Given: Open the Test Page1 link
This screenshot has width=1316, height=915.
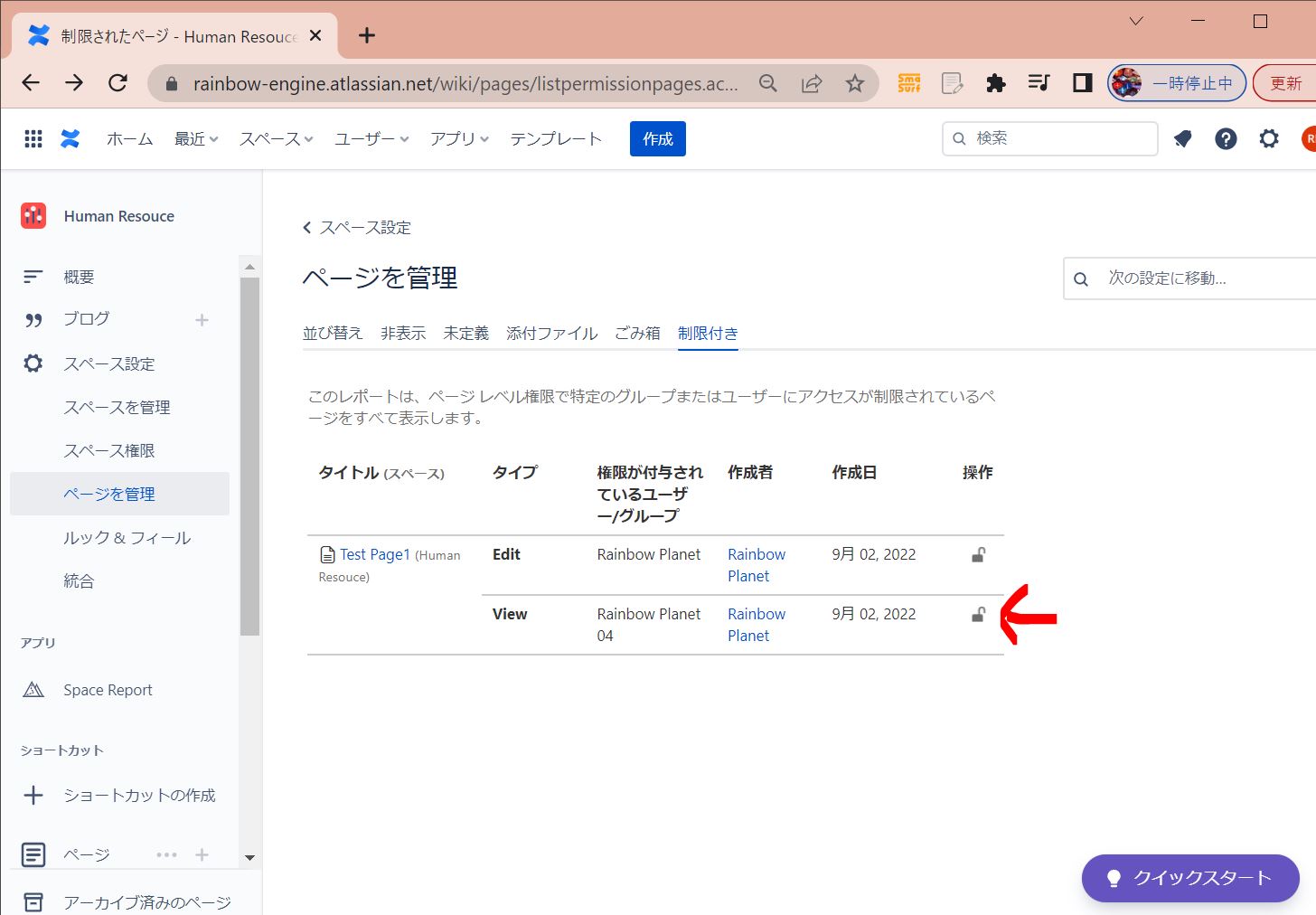Looking at the screenshot, I should (x=374, y=554).
